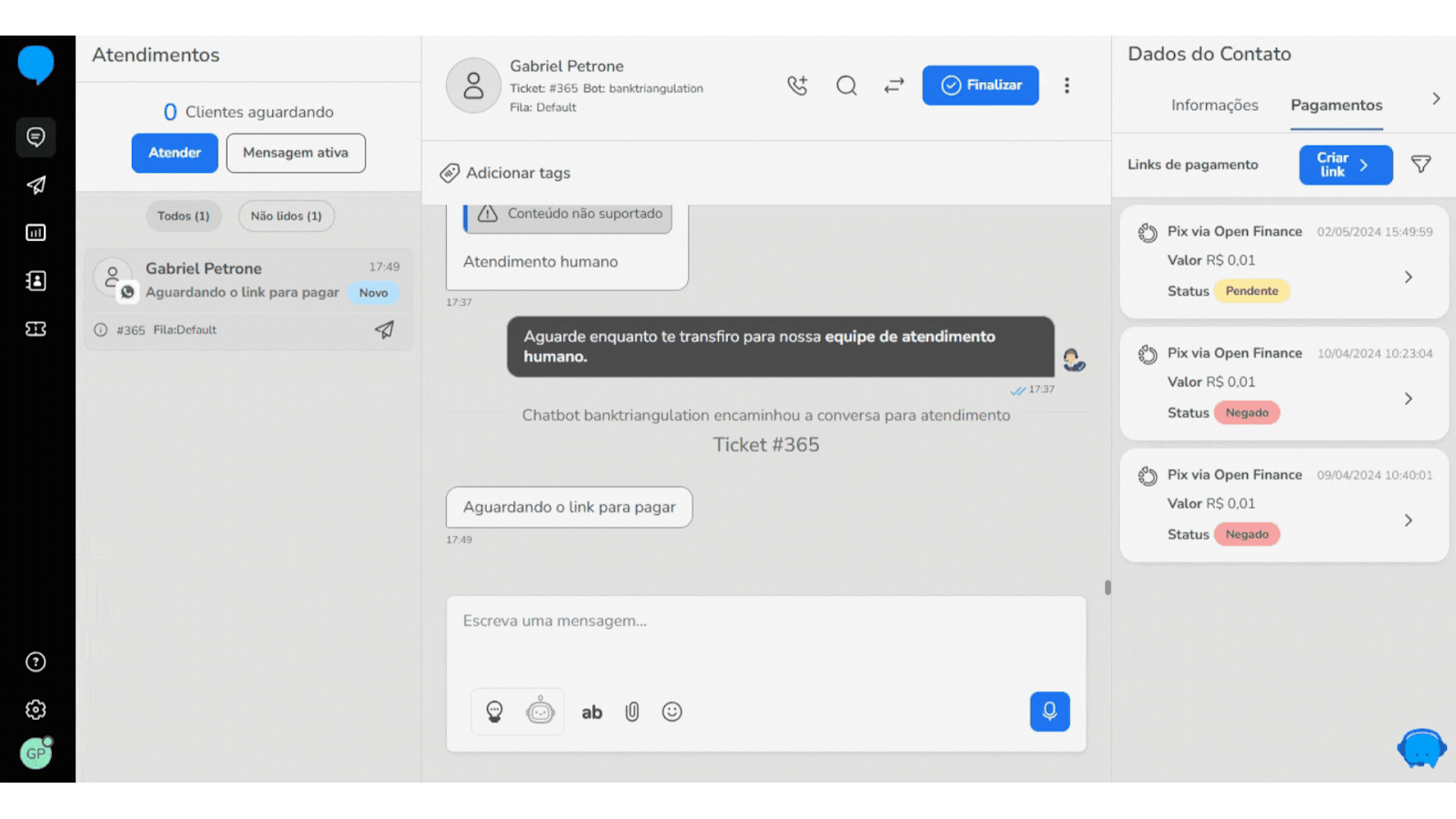Switch to the Informações tab
1456x819 pixels.
coord(1214,106)
